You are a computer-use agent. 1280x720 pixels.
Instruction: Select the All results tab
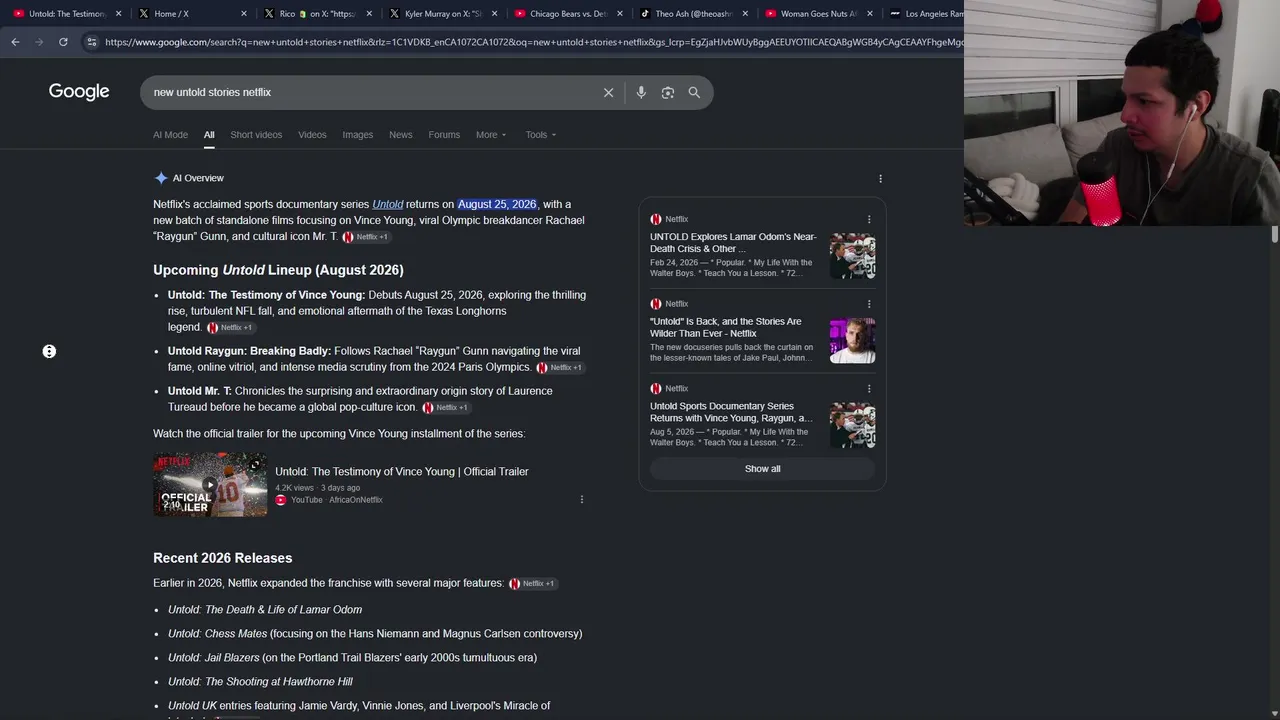tap(209, 135)
